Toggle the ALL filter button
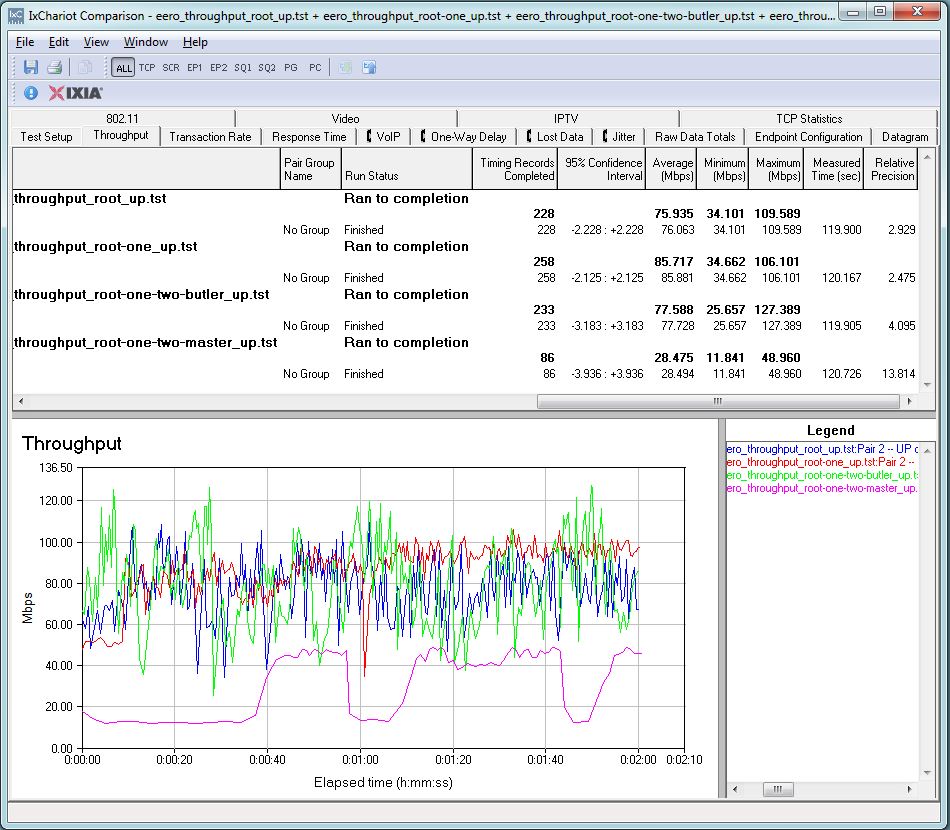 [x=123, y=68]
